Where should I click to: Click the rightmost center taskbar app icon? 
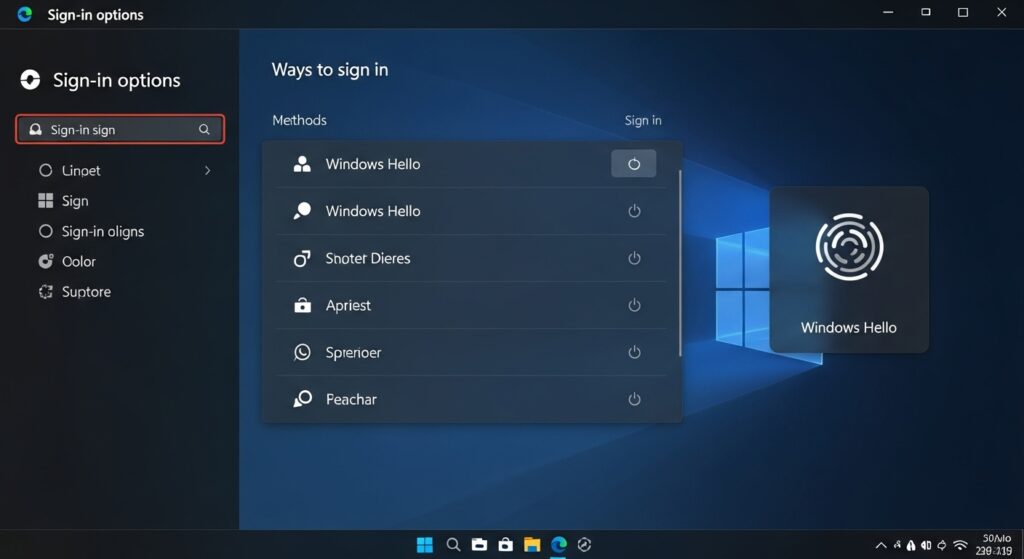[584, 545]
